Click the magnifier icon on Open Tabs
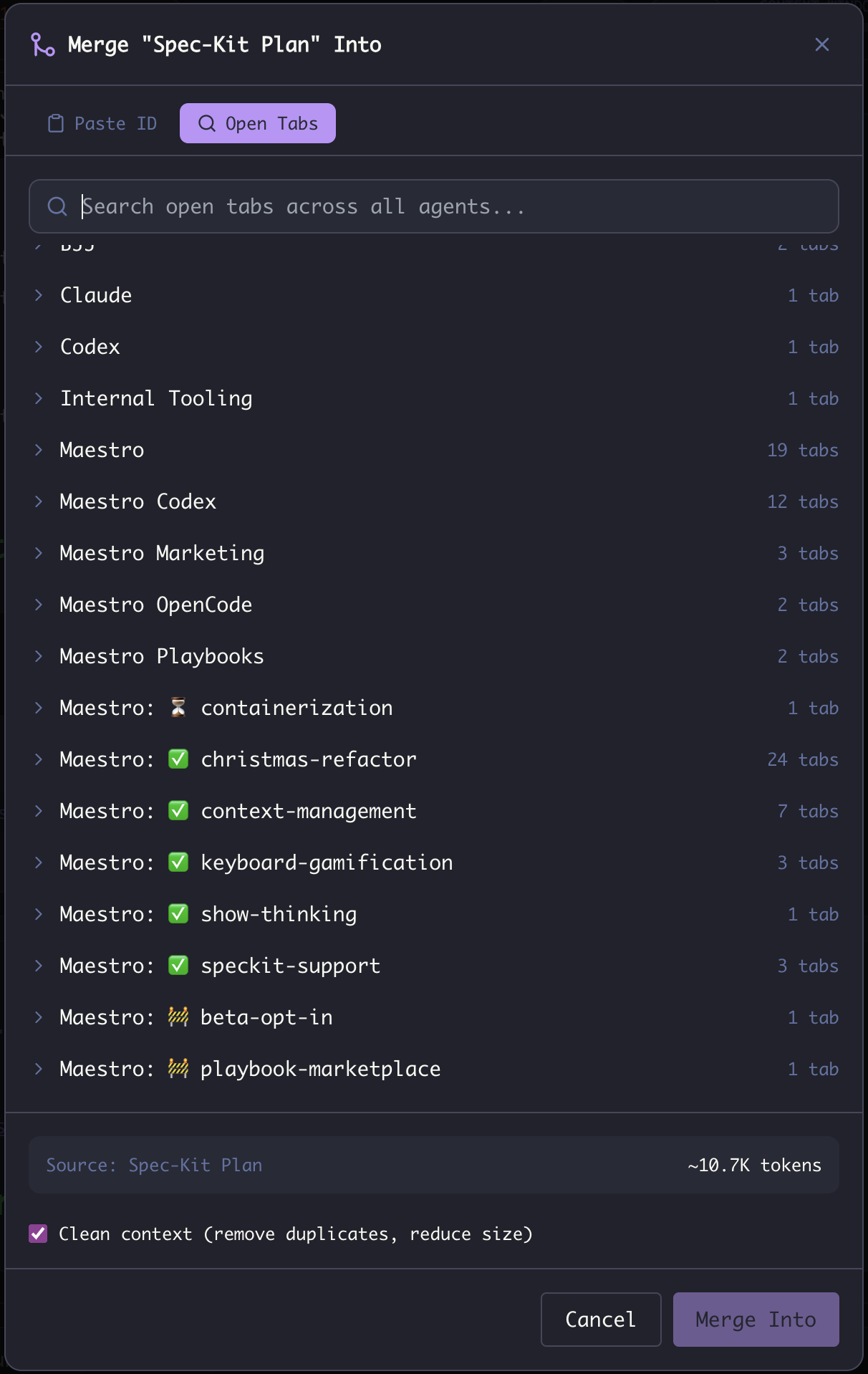 pos(208,122)
